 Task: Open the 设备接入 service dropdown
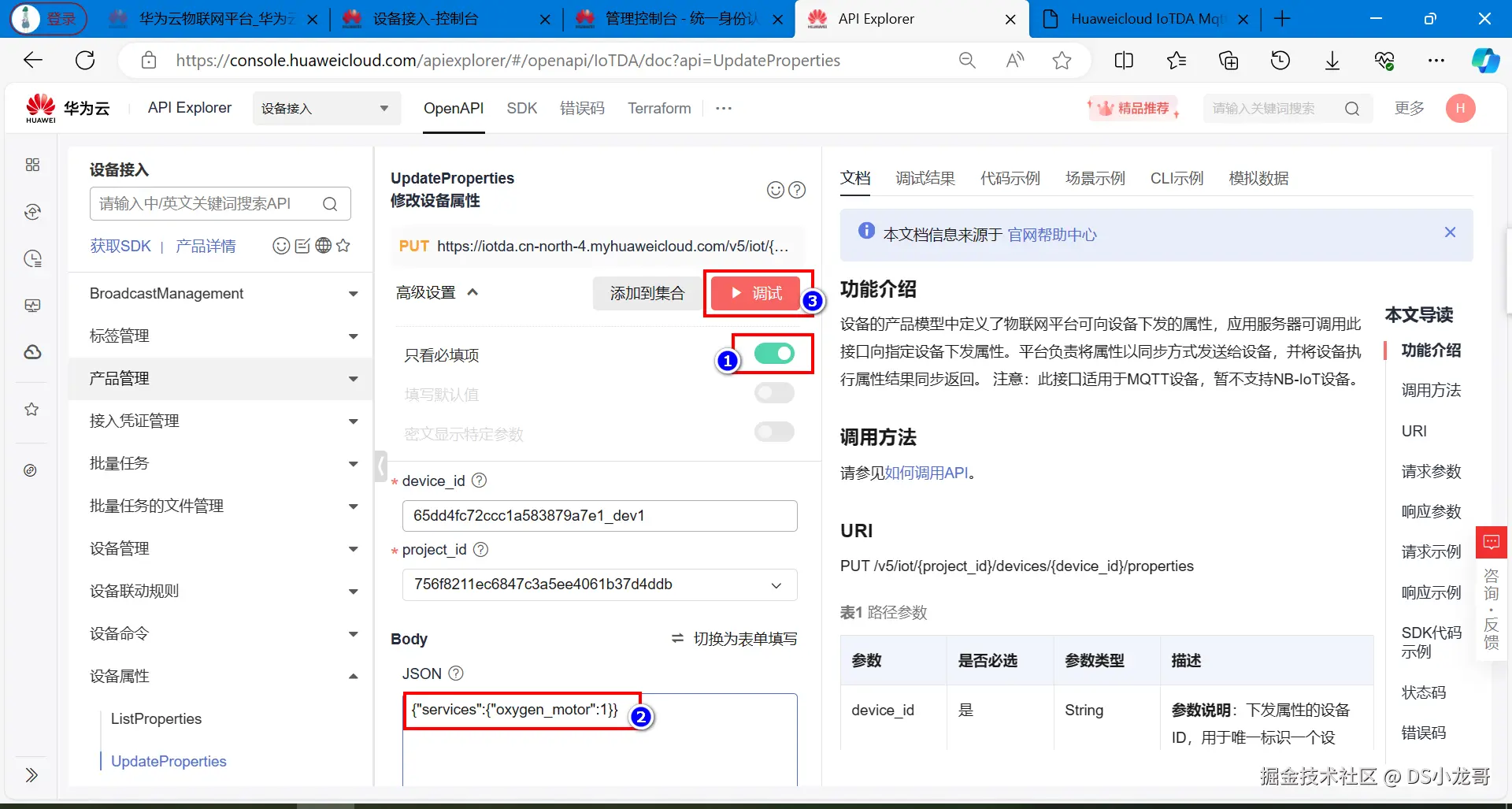point(326,108)
